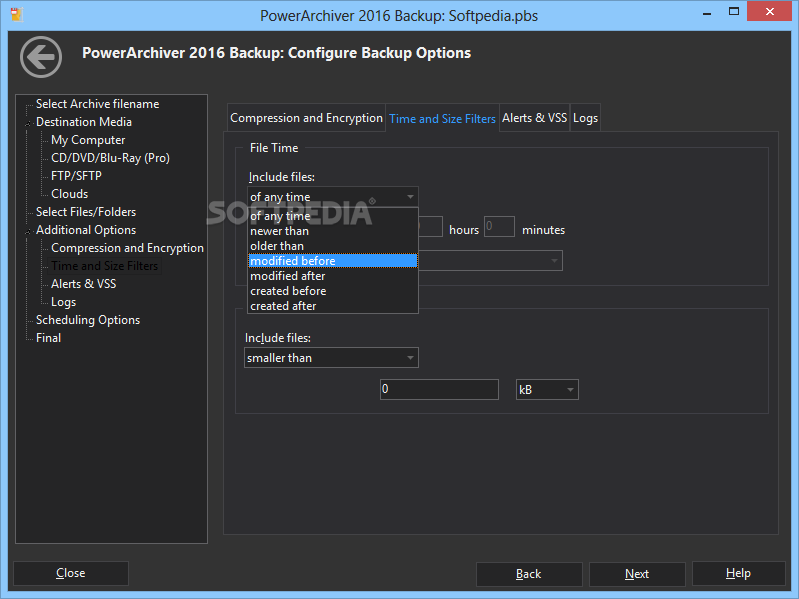Viewport: 799px width, 599px height.
Task: Click the Close button
Action: [x=71, y=573]
